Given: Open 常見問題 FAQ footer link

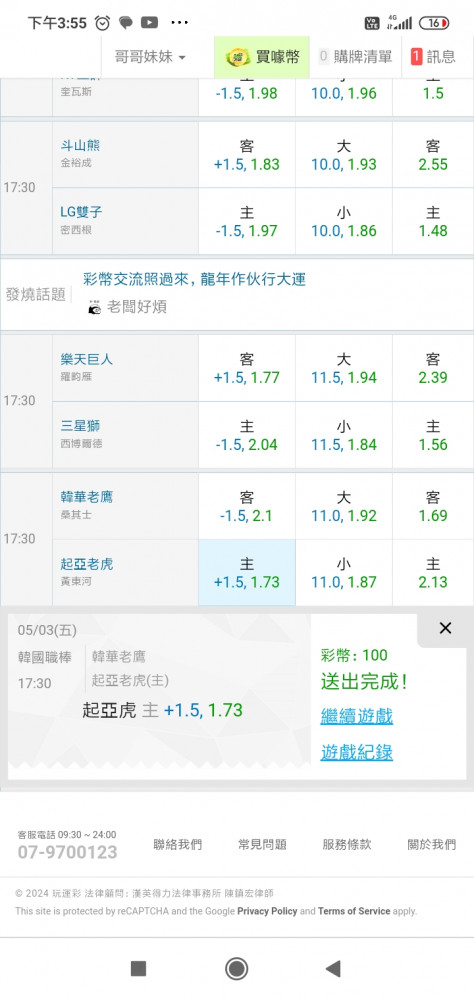Looking at the screenshot, I should [262, 844].
